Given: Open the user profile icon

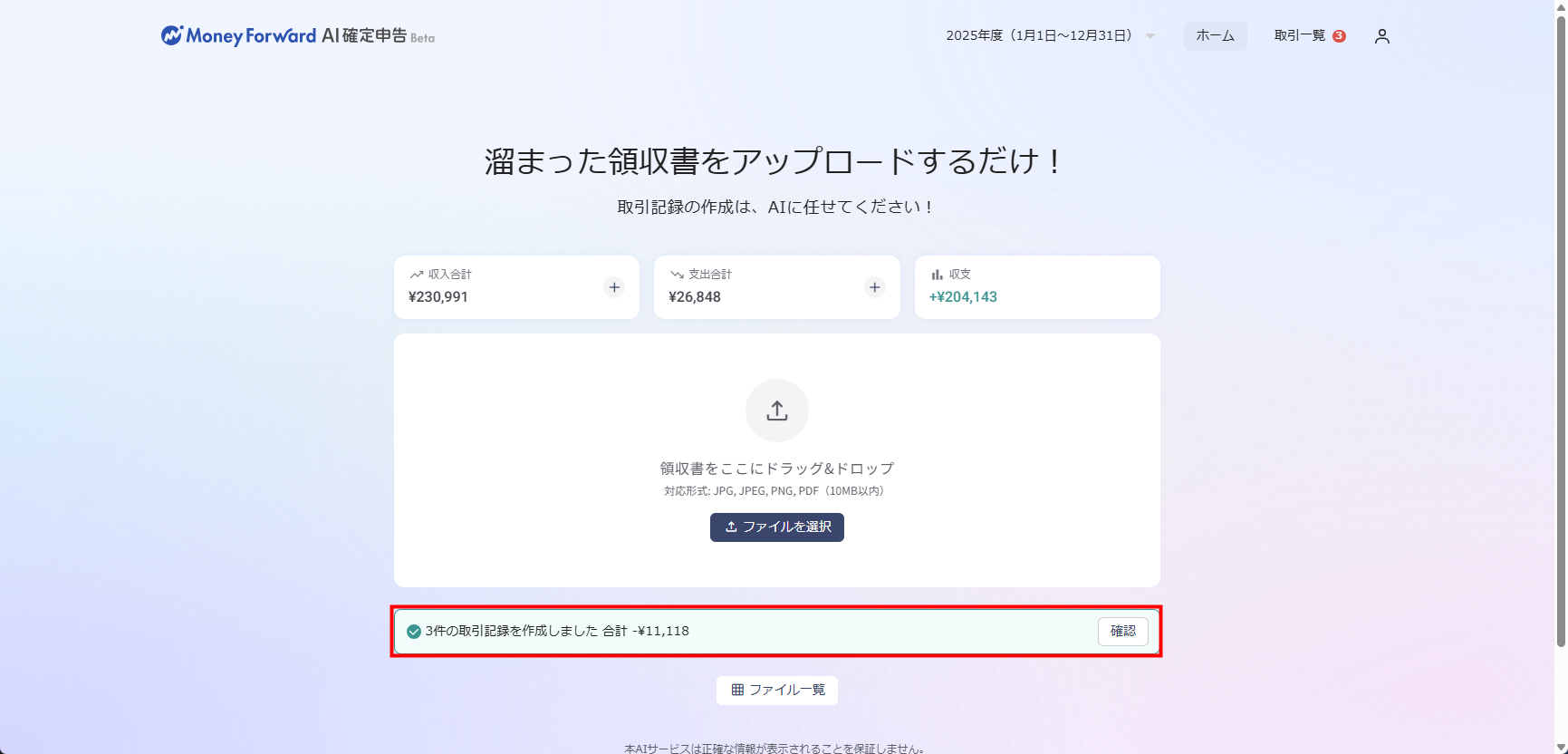Looking at the screenshot, I should (x=1381, y=36).
